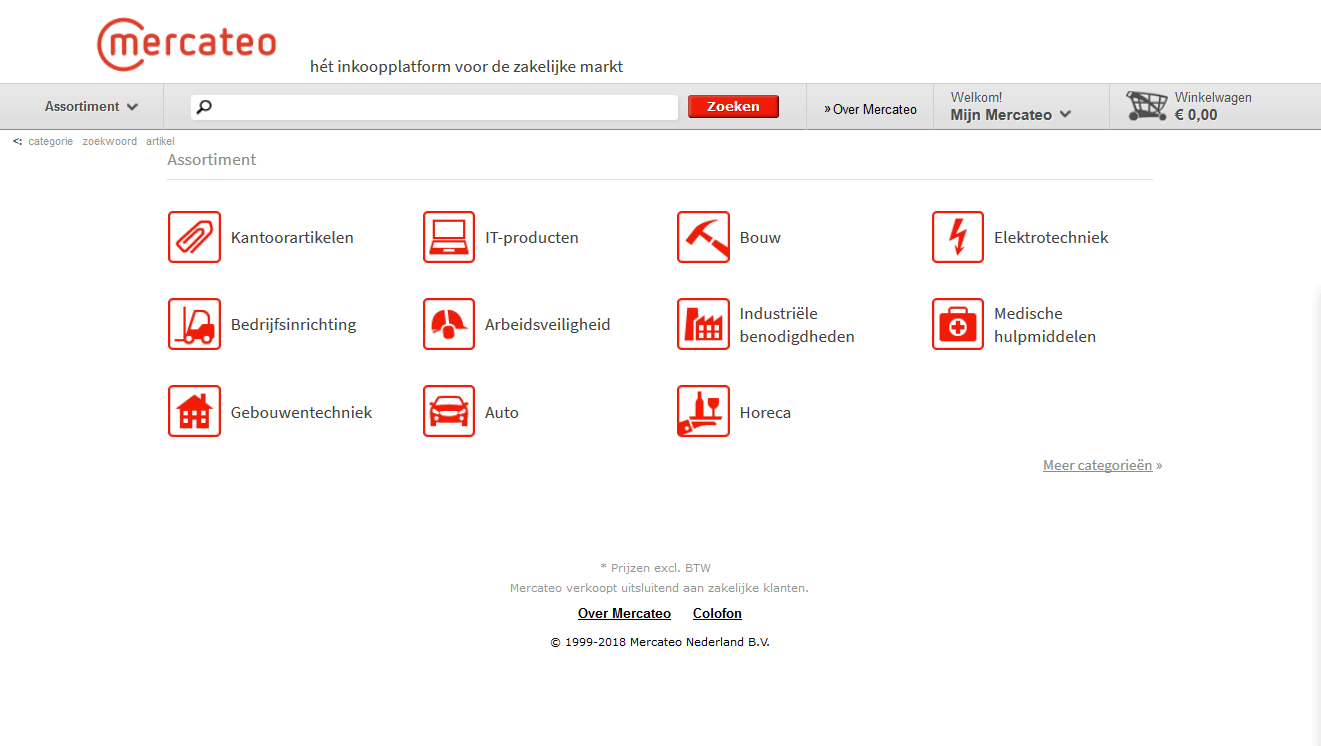This screenshot has width=1321, height=746.
Task: Go to the Gebouwentechniek text link
Action: (x=301, y=412)
